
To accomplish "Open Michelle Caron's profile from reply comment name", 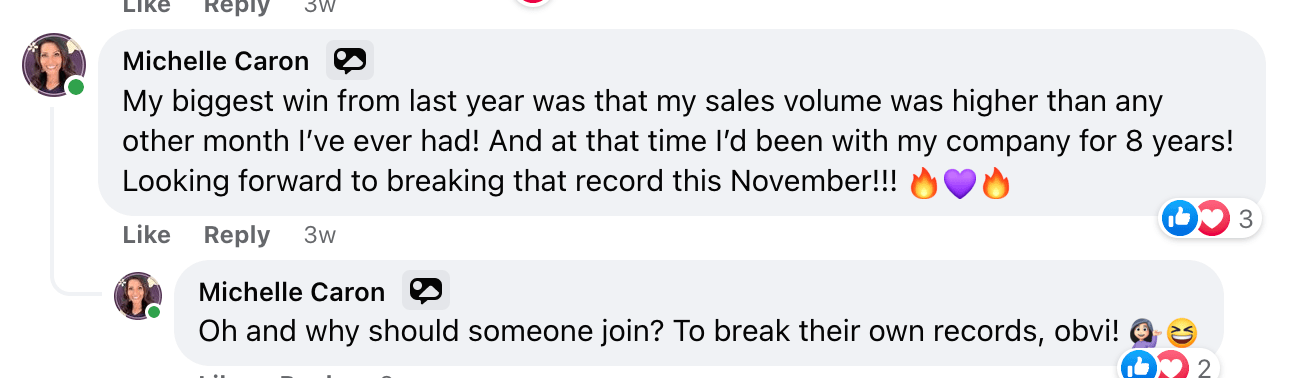I will (x=292, y=291).
